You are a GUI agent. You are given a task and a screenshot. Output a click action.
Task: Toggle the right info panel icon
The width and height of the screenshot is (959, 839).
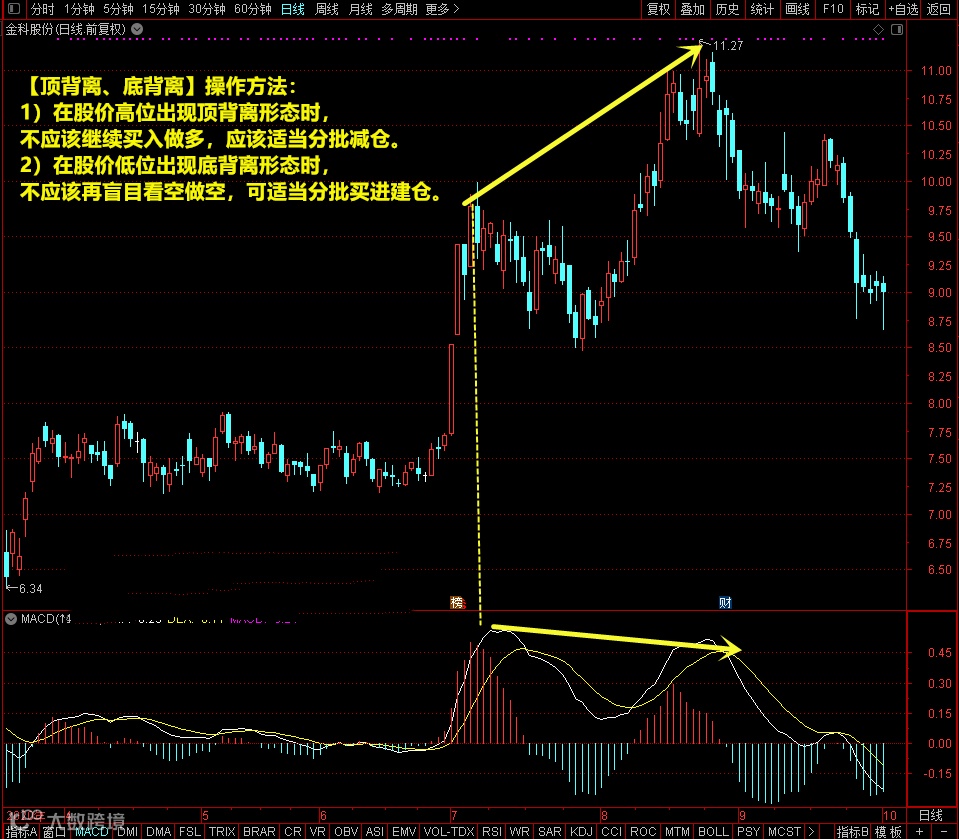[897, 29]
